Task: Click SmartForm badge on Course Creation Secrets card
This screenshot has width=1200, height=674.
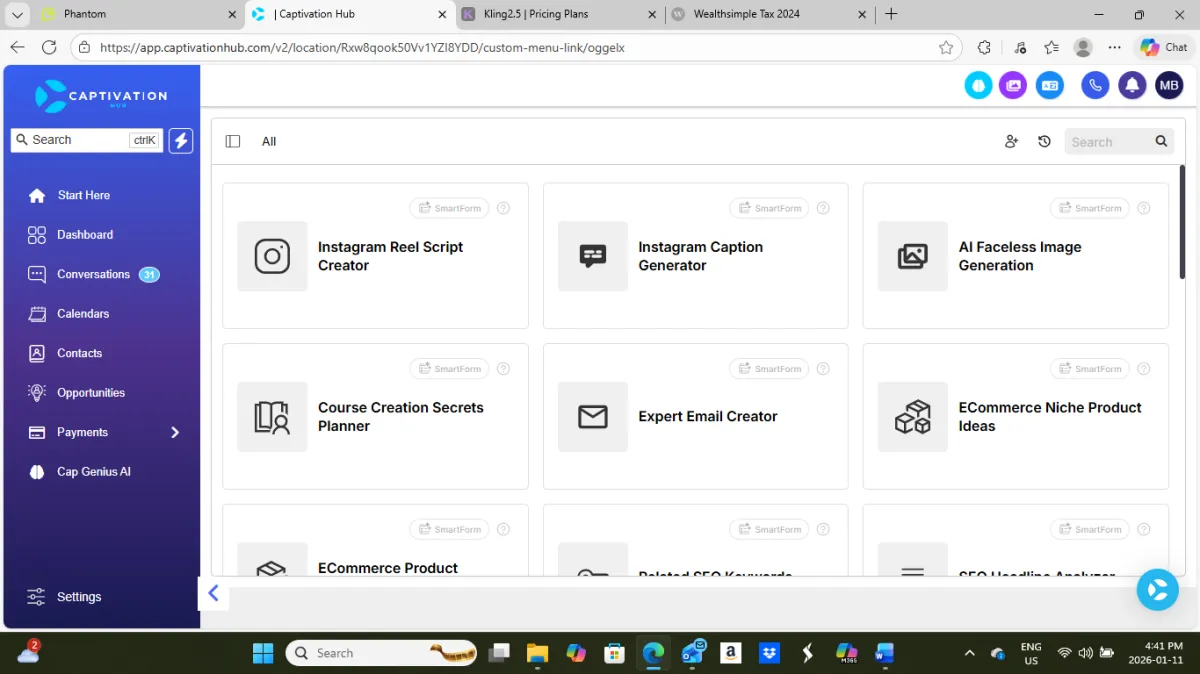Action: [x=449, y=369]
